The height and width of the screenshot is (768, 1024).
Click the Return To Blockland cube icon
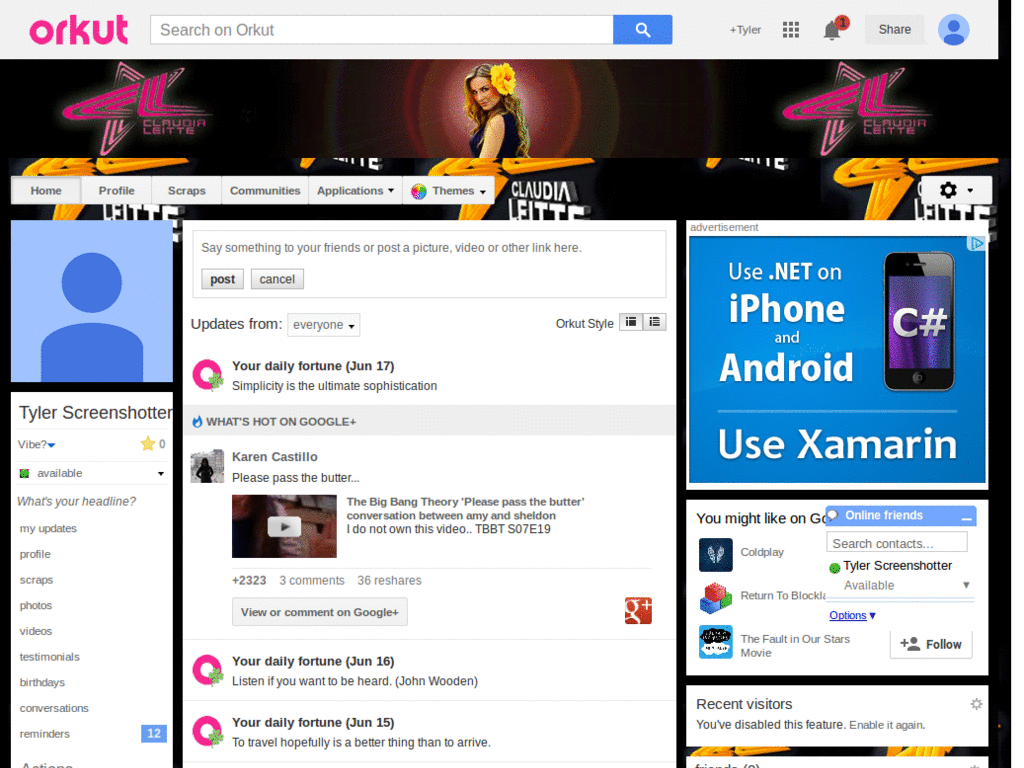(716, 598)
